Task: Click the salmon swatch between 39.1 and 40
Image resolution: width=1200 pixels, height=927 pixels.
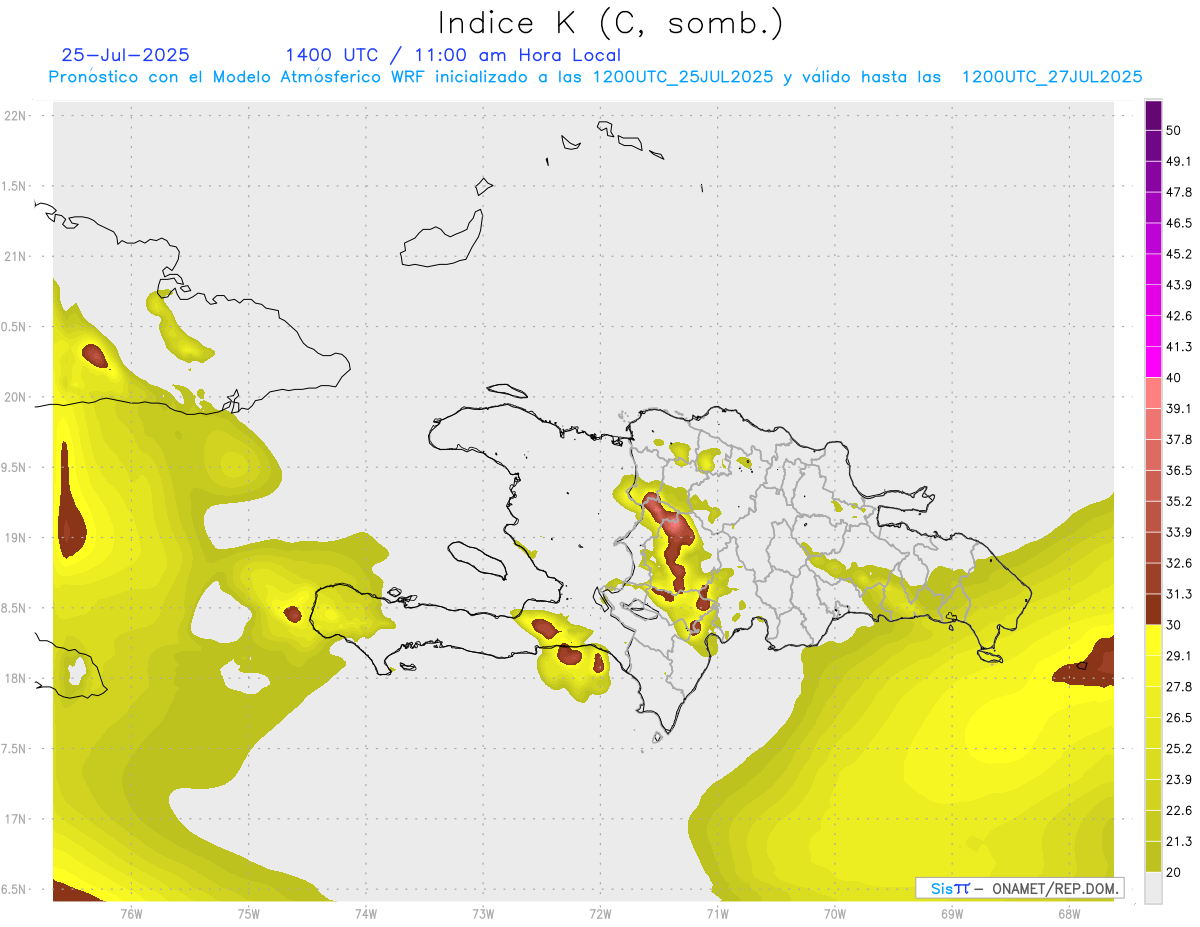Action: pyautogui.click(x=1153, y=393)
